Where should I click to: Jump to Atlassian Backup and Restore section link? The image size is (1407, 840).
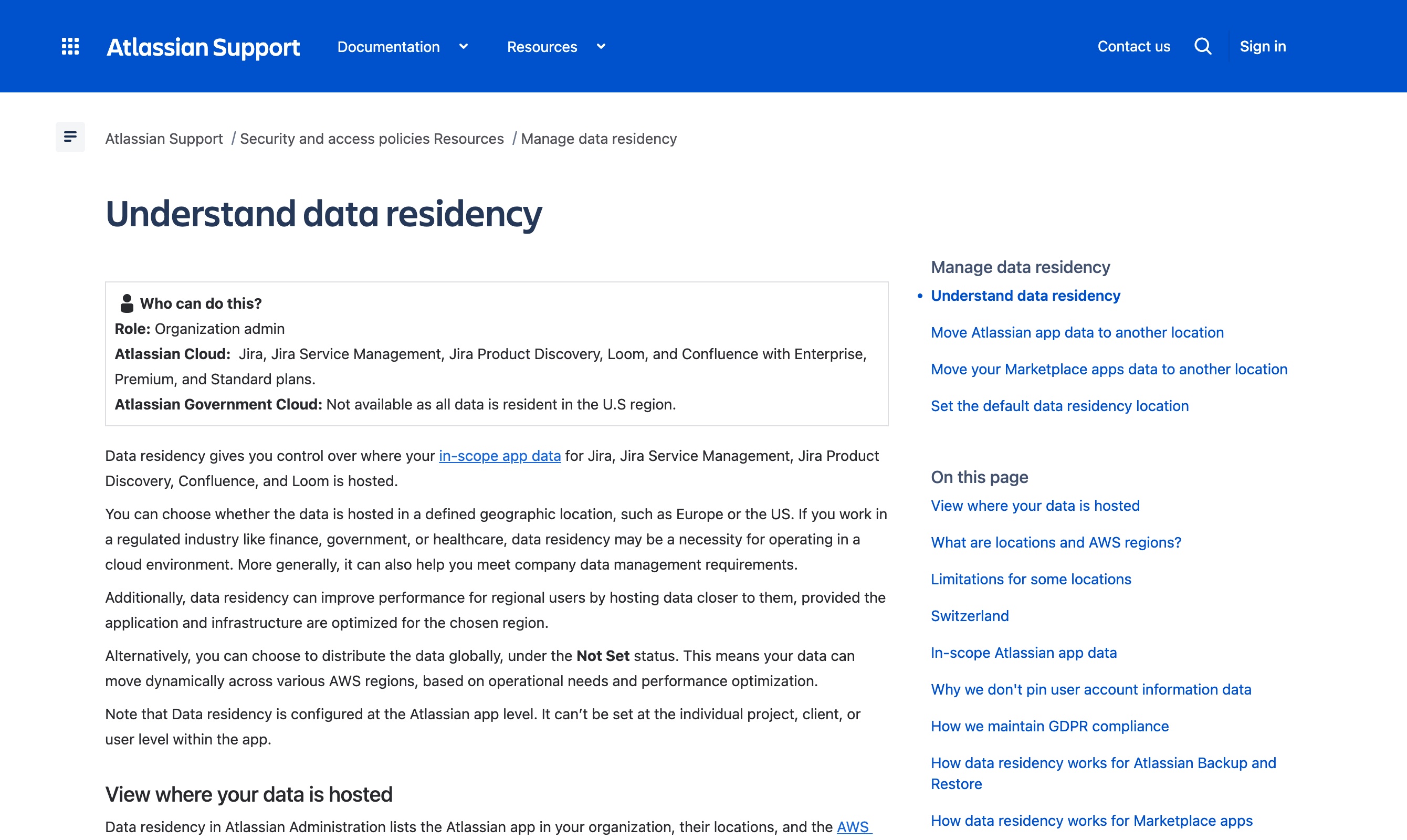click(1103, 773)
